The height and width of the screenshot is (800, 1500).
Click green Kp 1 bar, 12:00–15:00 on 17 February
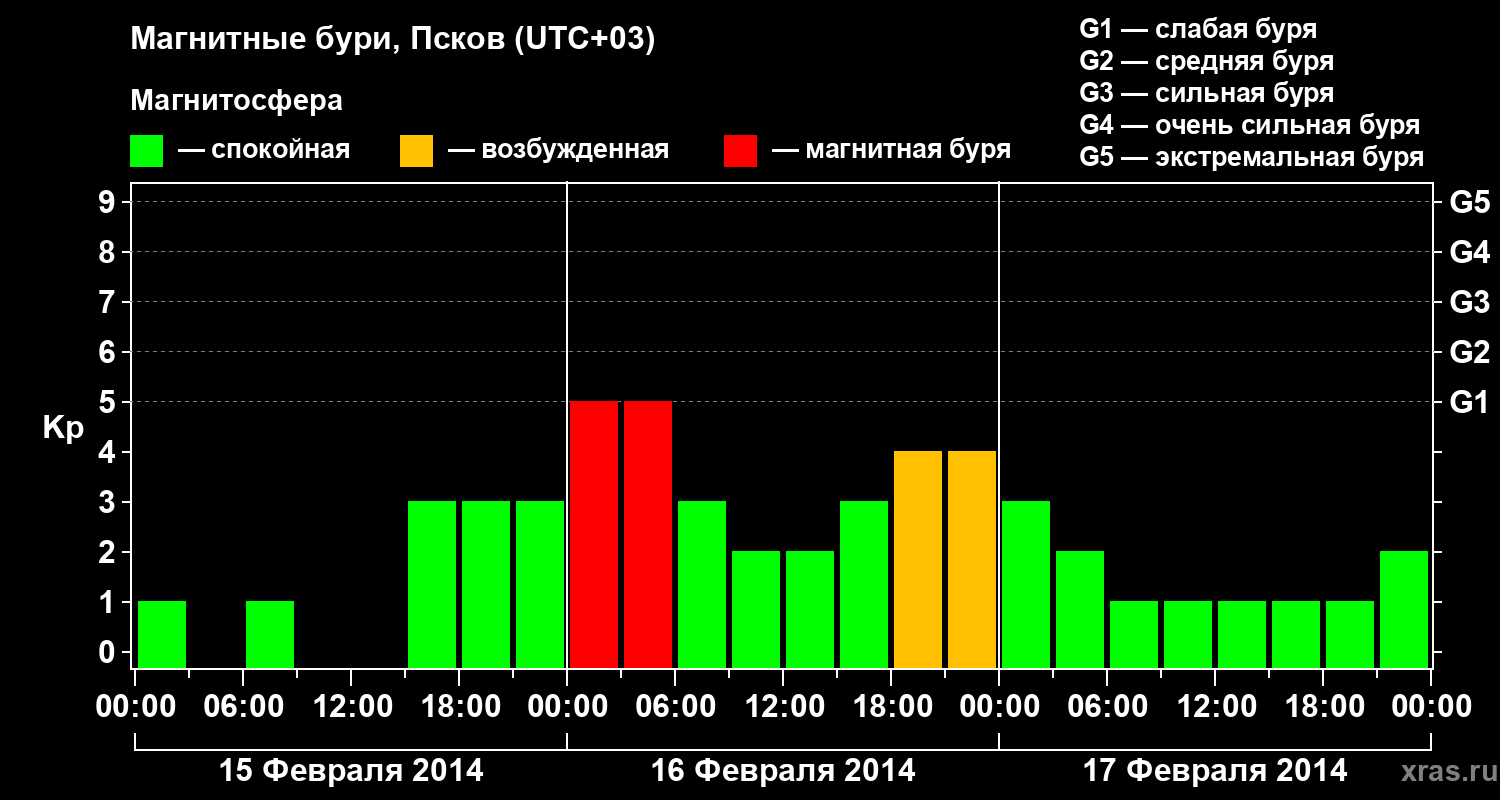tap(1242, 634)
